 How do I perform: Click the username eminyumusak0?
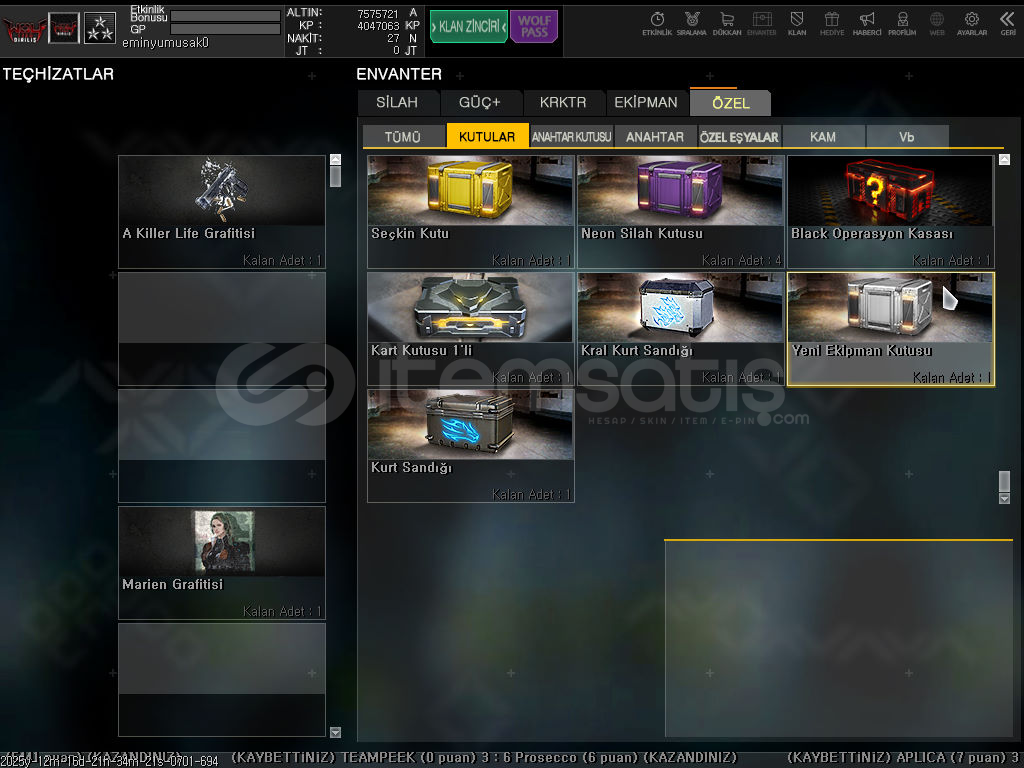[165, 42]
